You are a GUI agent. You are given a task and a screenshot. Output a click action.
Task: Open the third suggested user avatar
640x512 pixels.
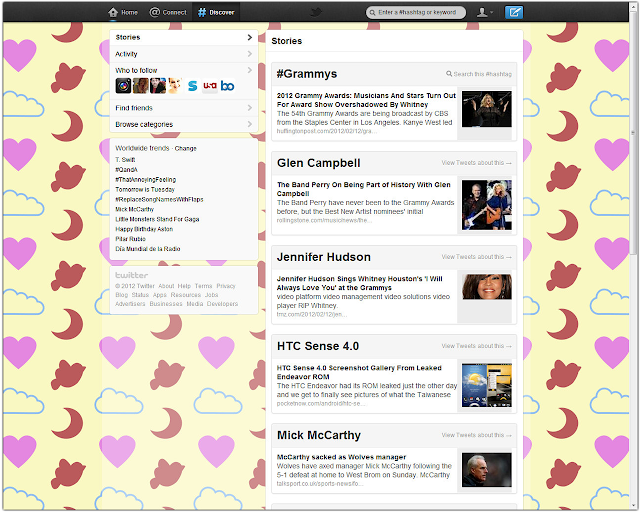[158, 86]
